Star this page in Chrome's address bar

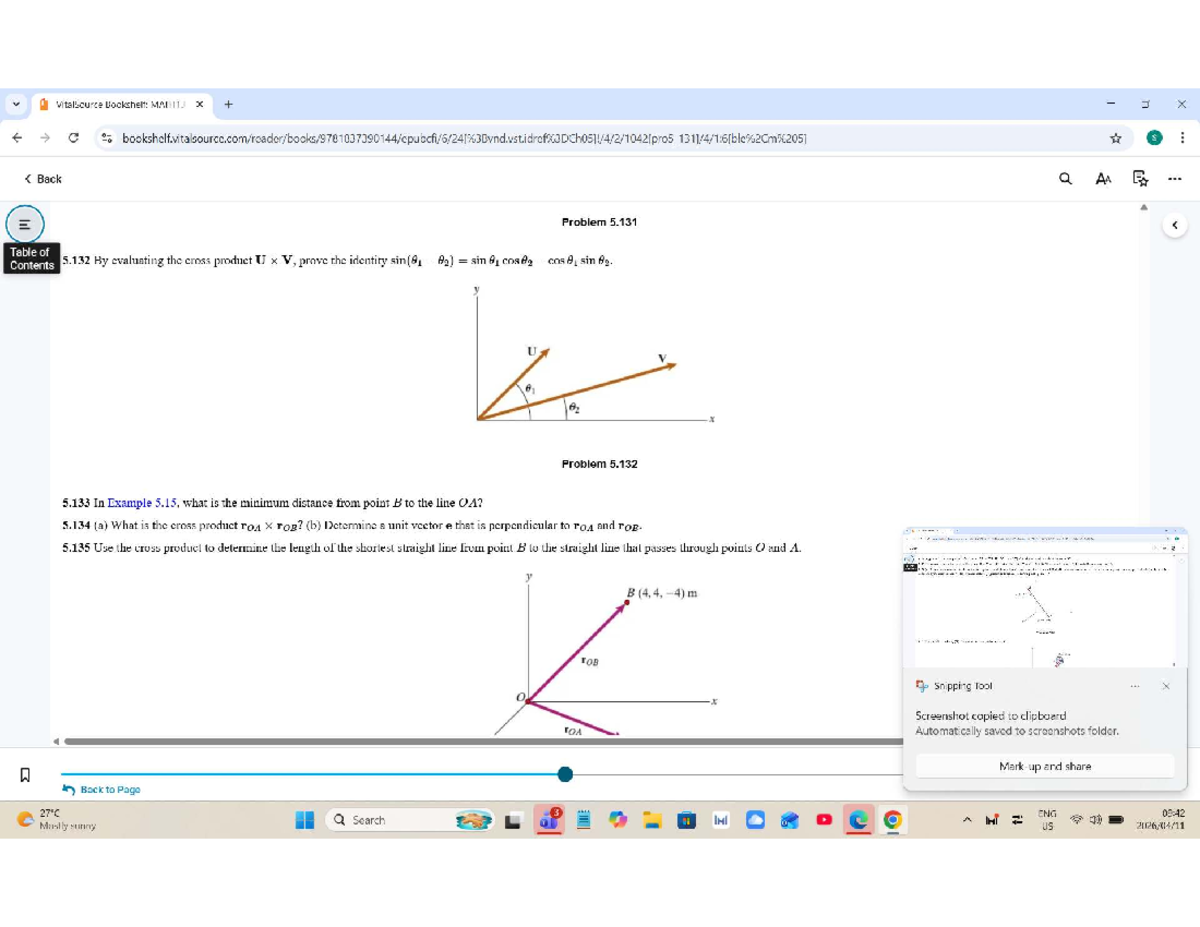1115,139
